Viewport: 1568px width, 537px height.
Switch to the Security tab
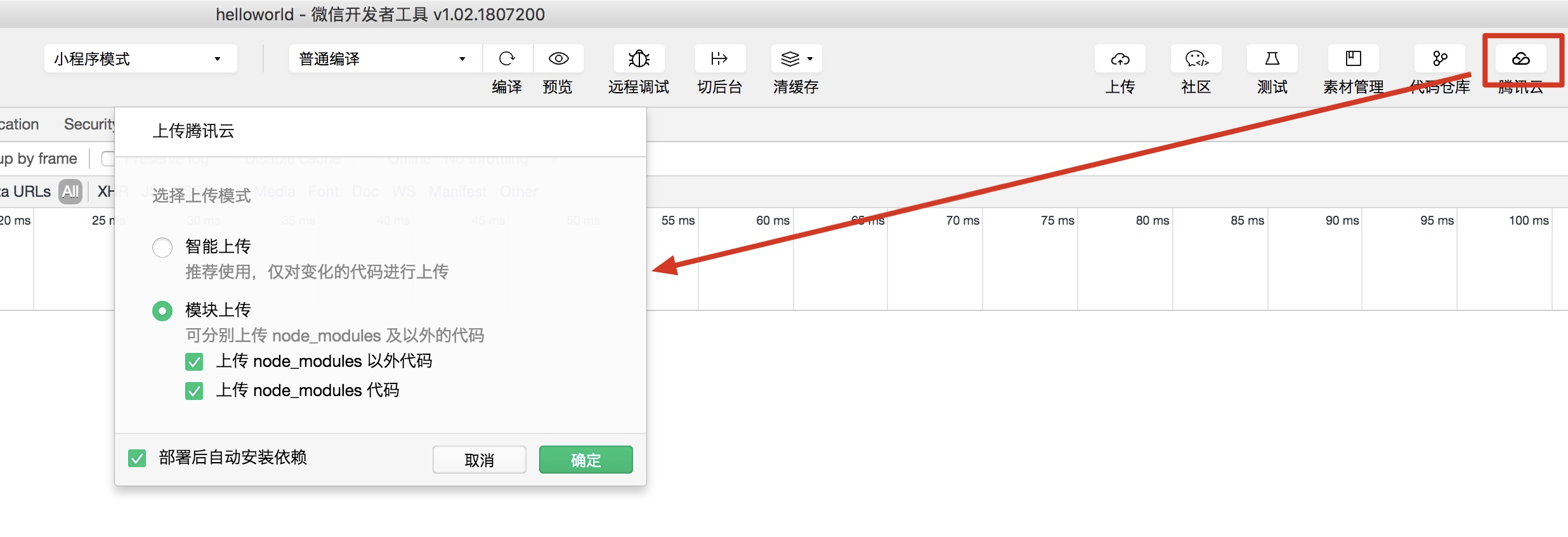tap(89, 124)
